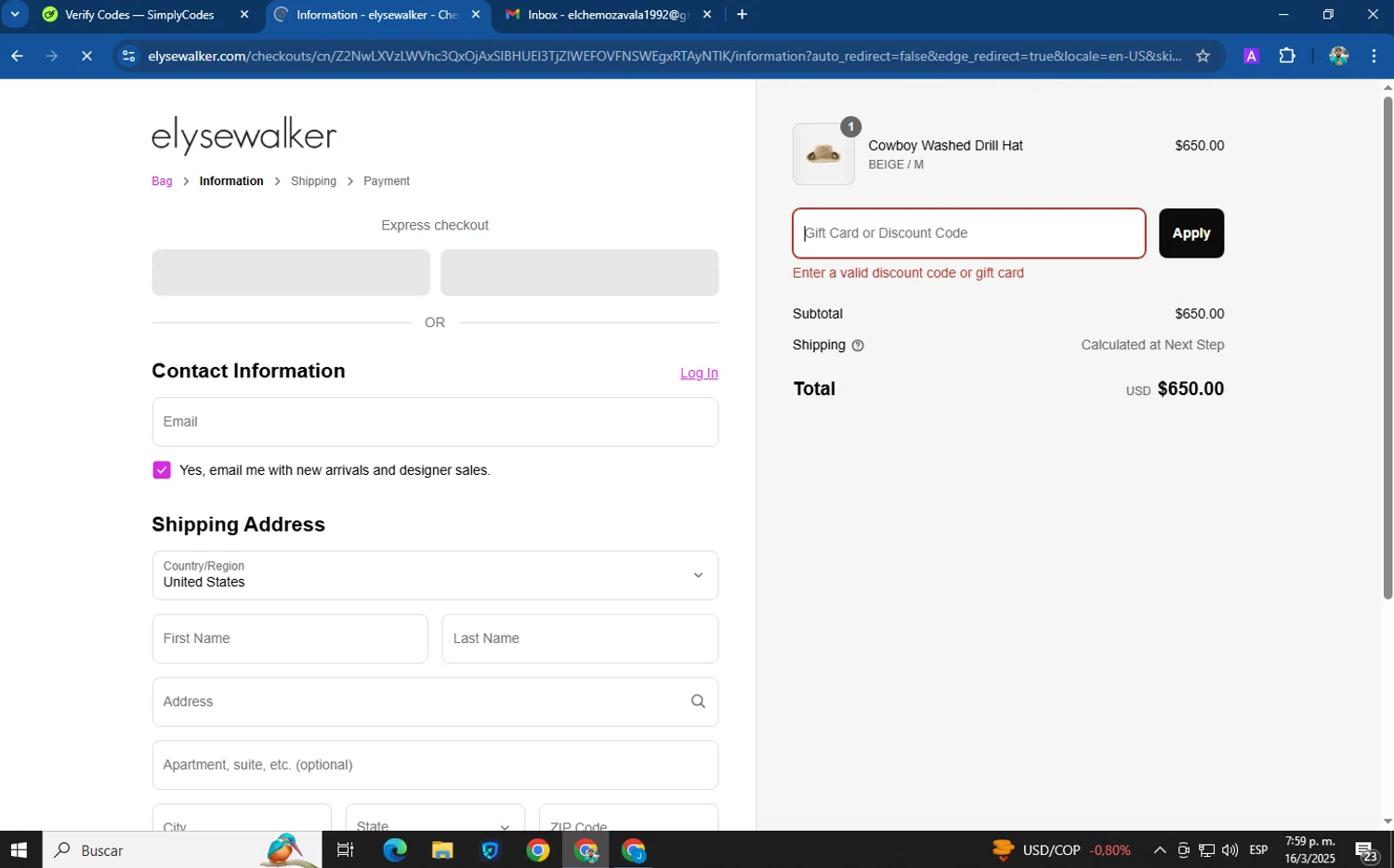Click the Cowboy Washed Drill Hat name
The image size is (1394, 868).
point(945,146)
